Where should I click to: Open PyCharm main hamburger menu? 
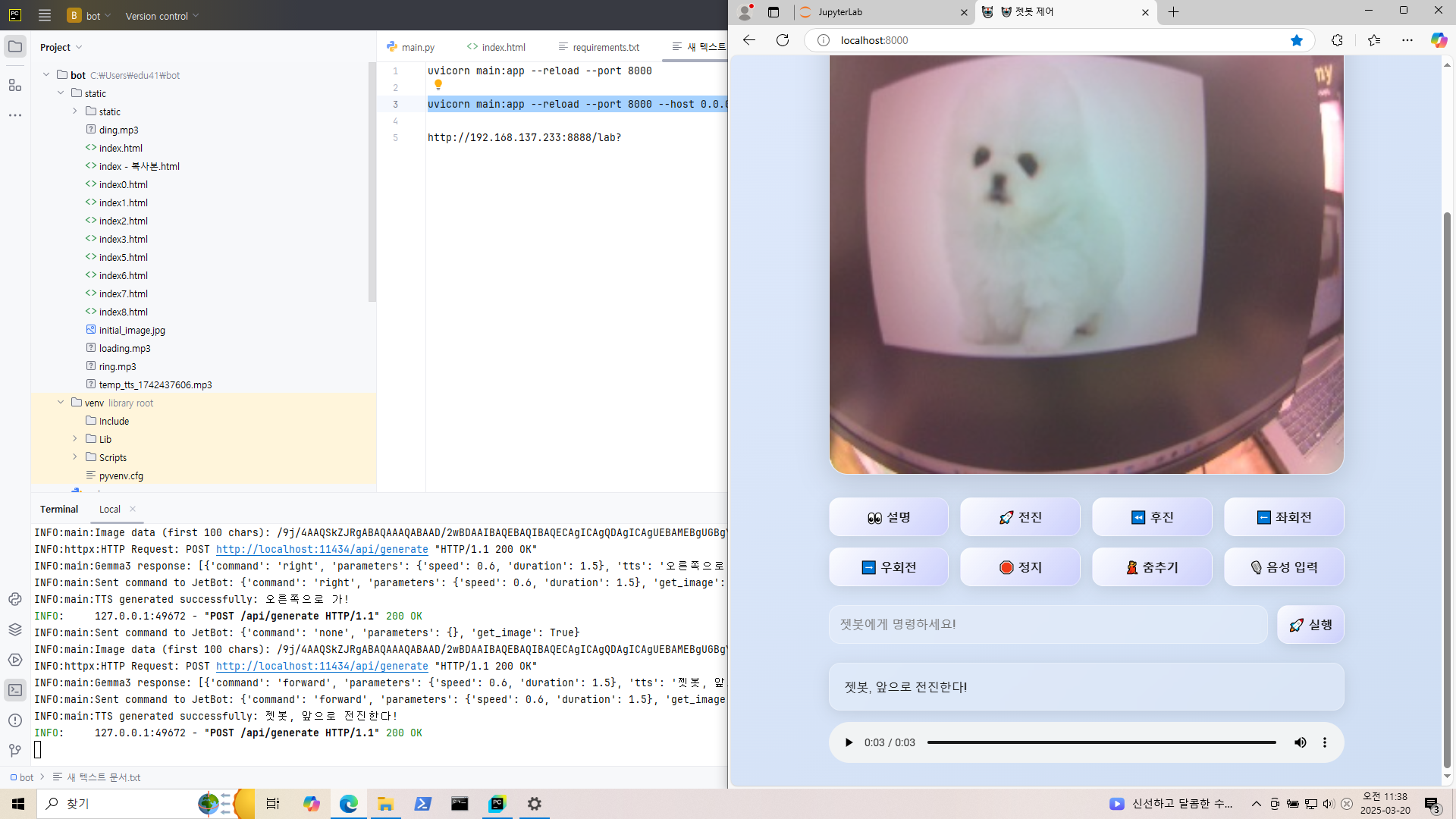[45, 15]
